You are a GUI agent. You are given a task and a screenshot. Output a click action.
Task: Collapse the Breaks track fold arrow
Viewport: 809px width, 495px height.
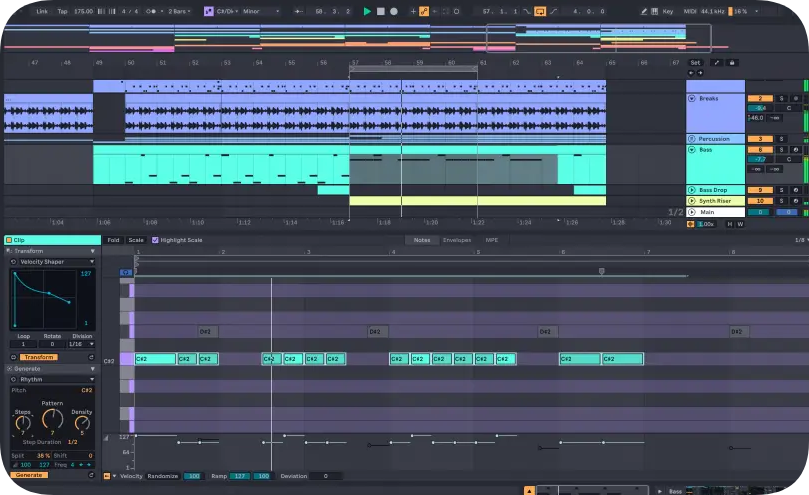(x=692, y=98)
